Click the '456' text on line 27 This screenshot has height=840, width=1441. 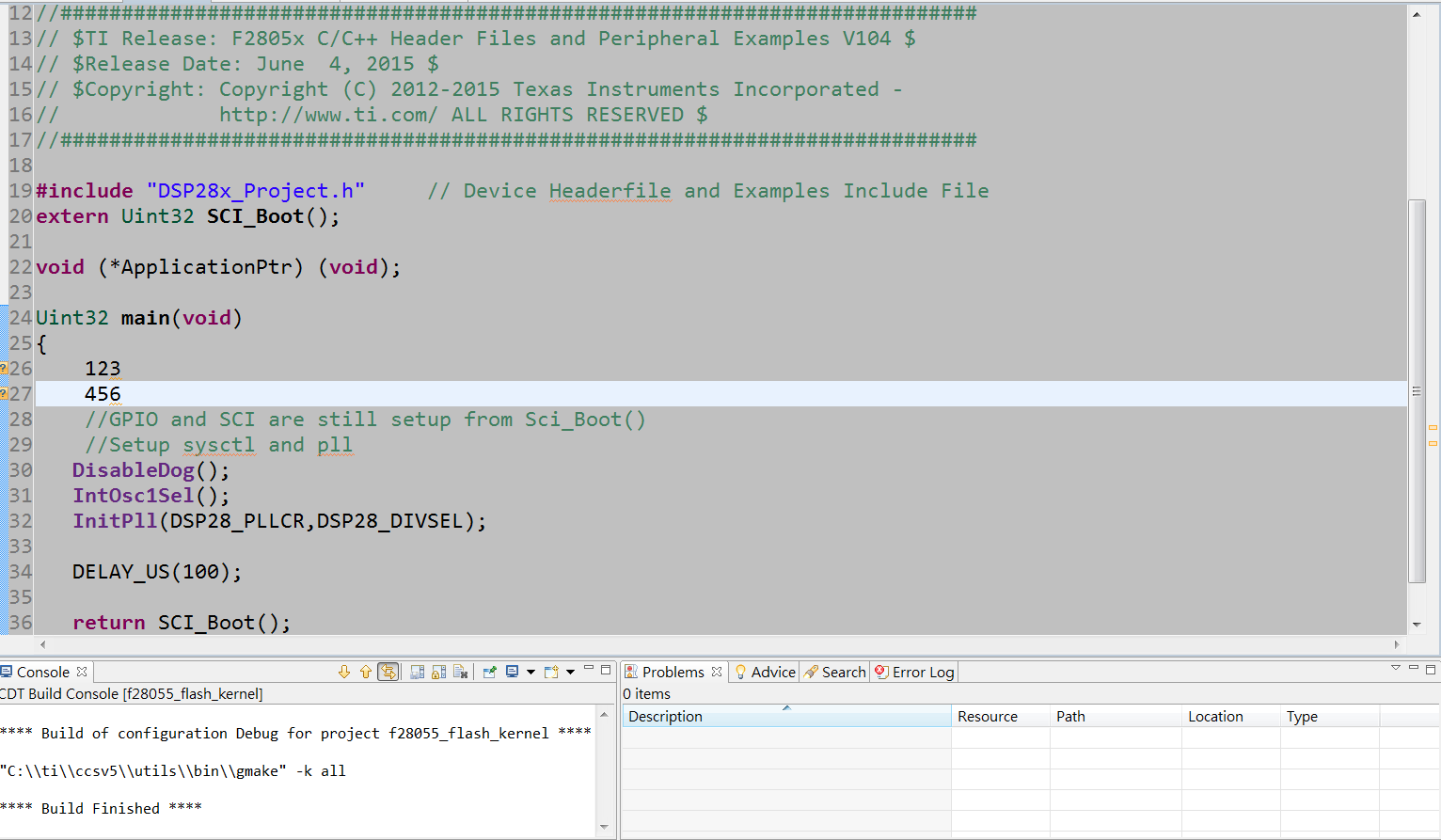click(103, 394)
